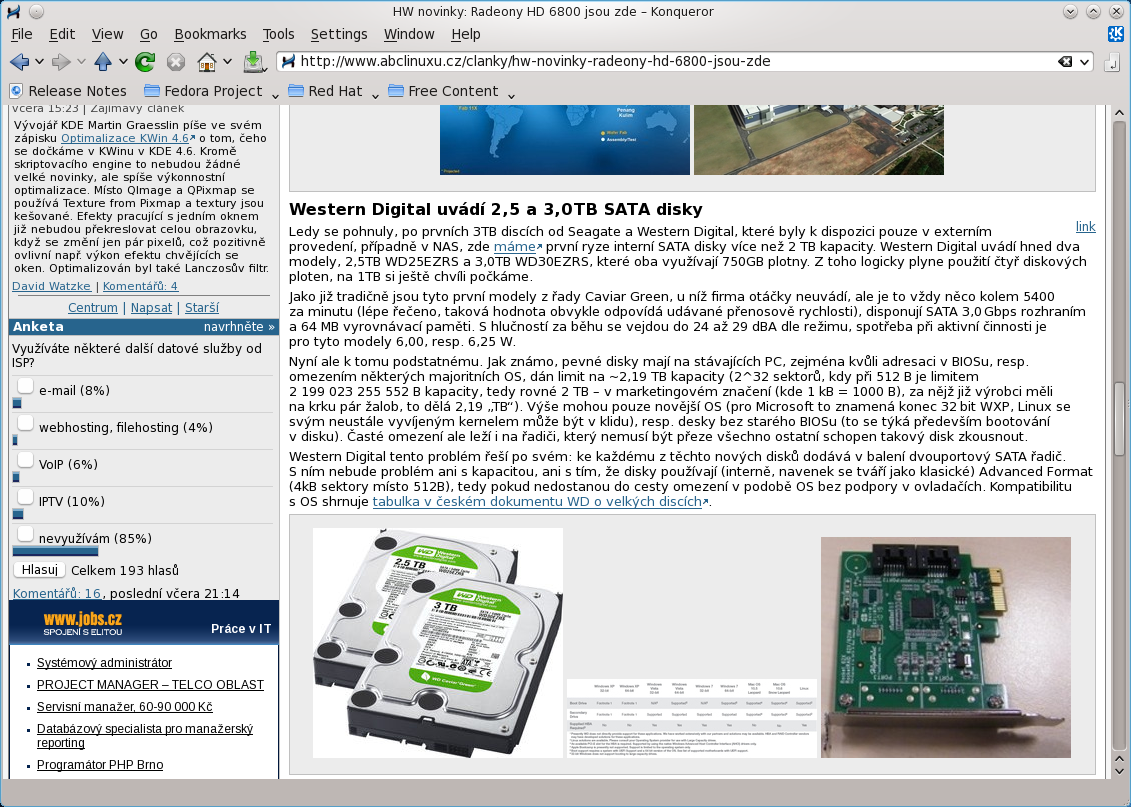Open the Forward history dropdown arrow
1131x807 pixels.
click(x=81, y=62)
